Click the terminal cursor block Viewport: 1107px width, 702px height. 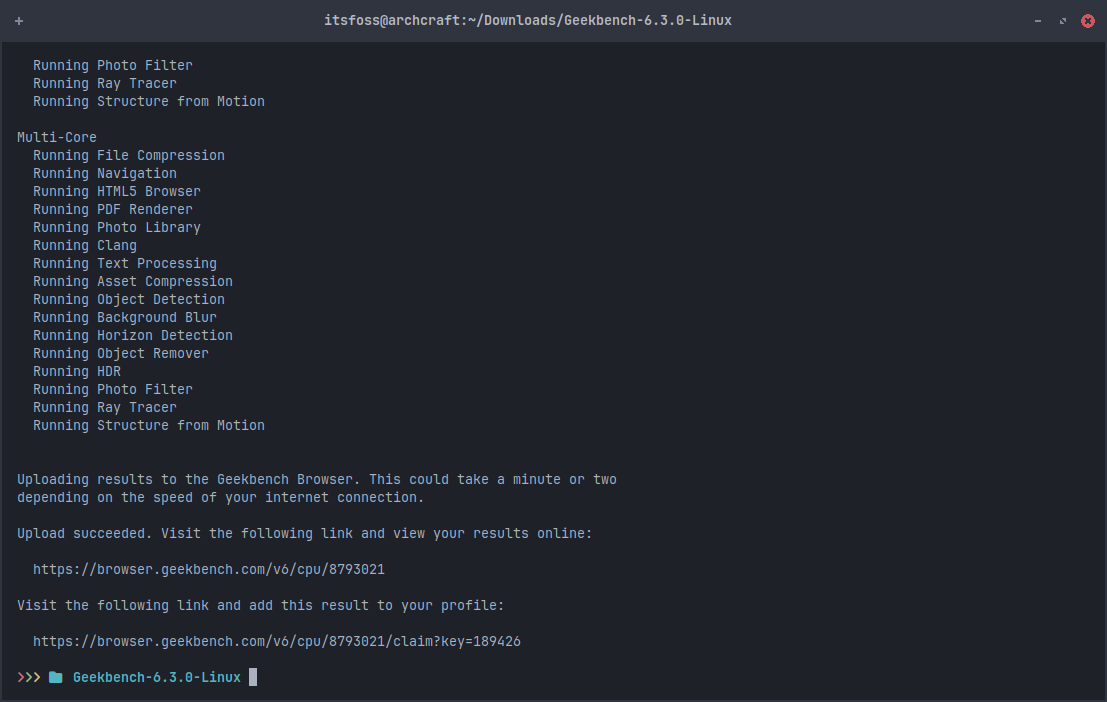tap(253, 677)
